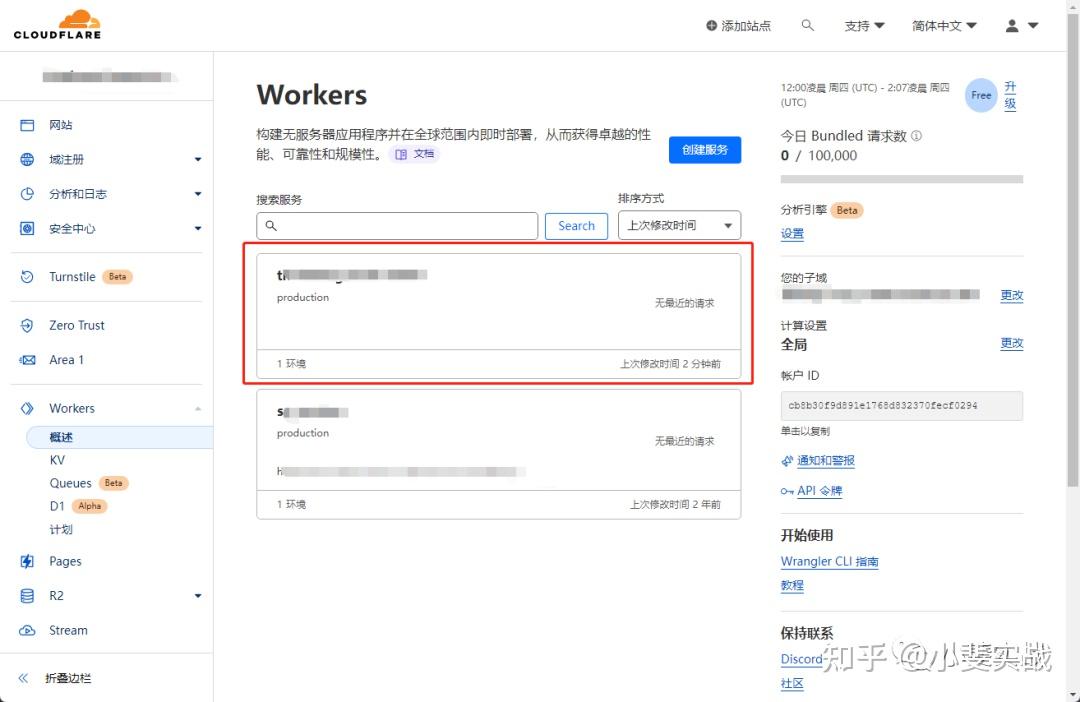Open the 排序方式 上次修改时间 dropdown

pyautogui.click(x=679, y=225)
